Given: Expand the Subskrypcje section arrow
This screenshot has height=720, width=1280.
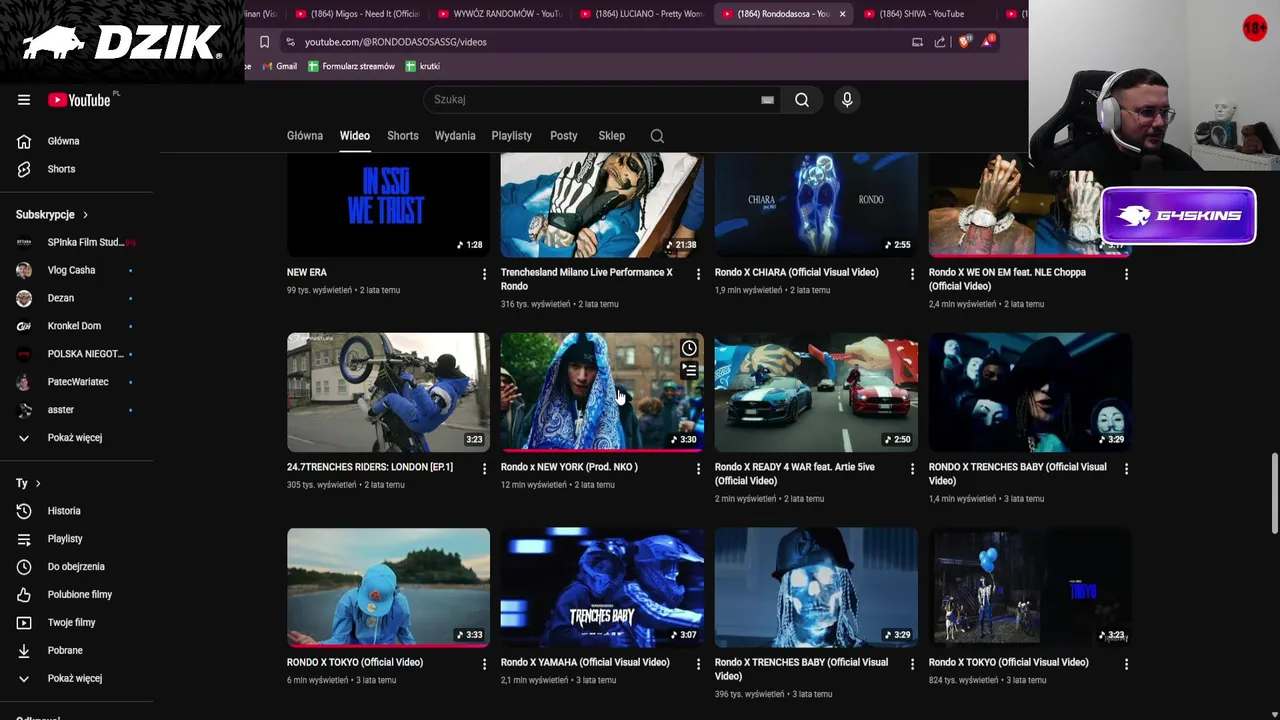Looking at the screenshot, I should 85,215.
